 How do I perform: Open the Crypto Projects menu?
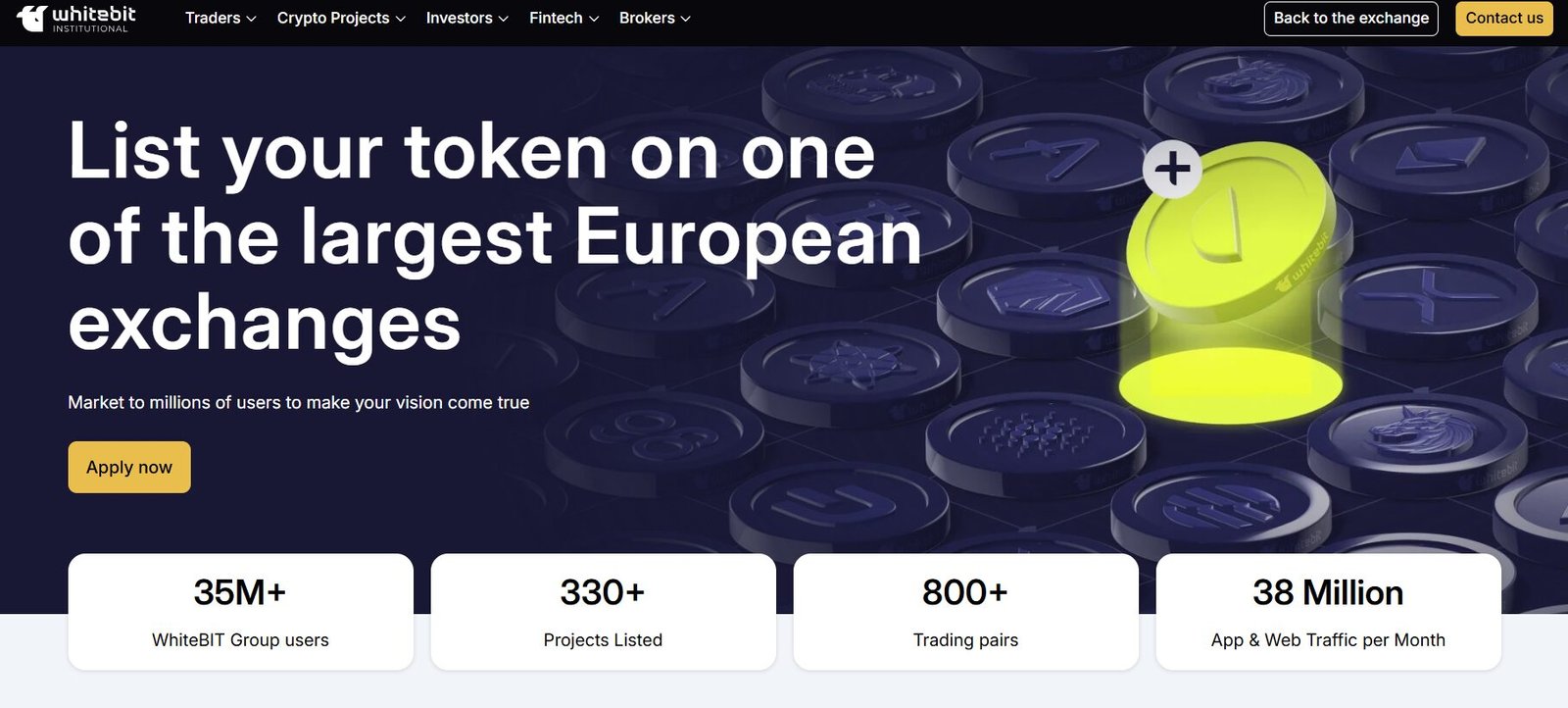tap(339, 18)
